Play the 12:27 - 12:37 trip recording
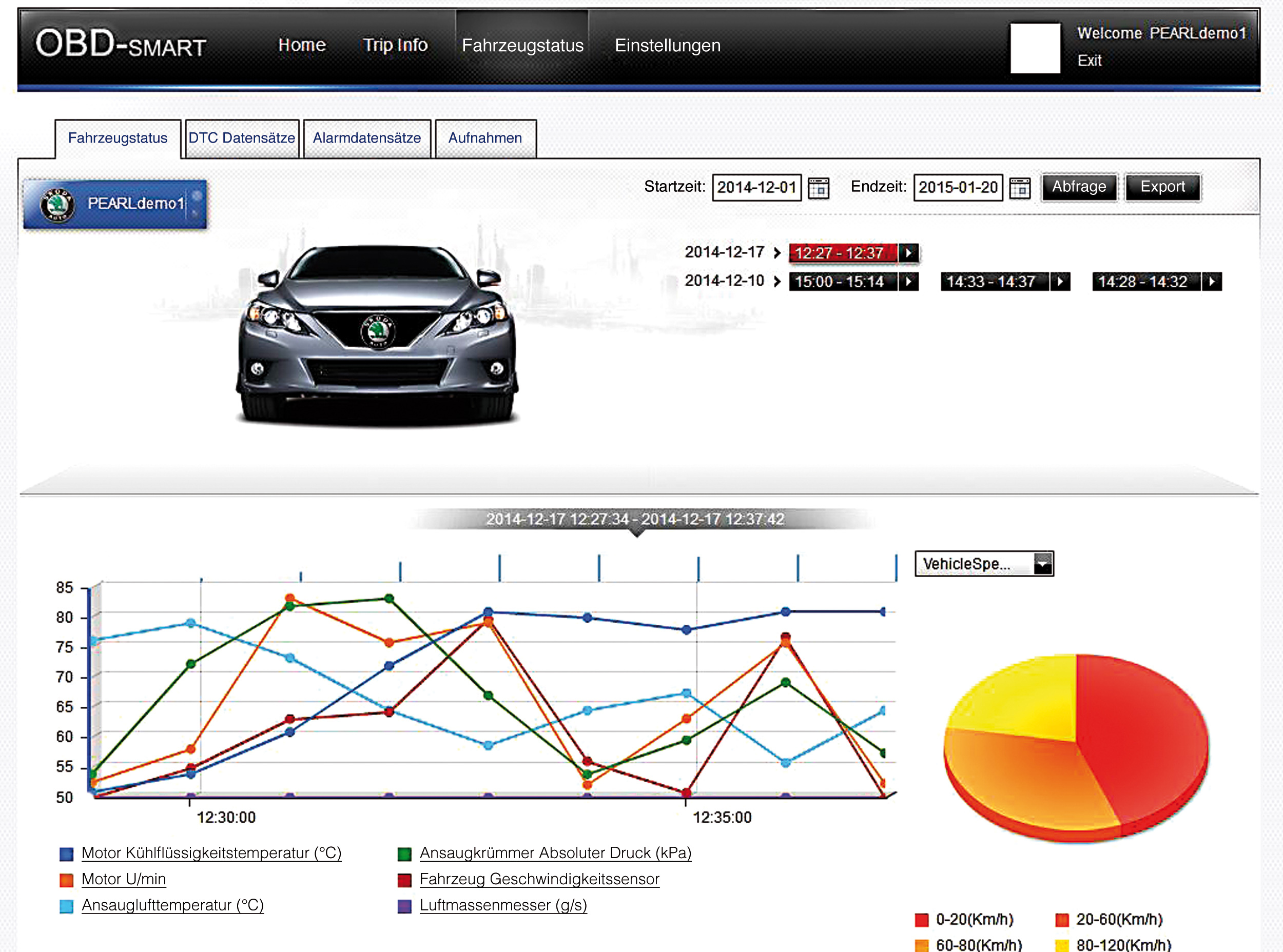Screen dimensions: 1283x952 coord(909,252)
